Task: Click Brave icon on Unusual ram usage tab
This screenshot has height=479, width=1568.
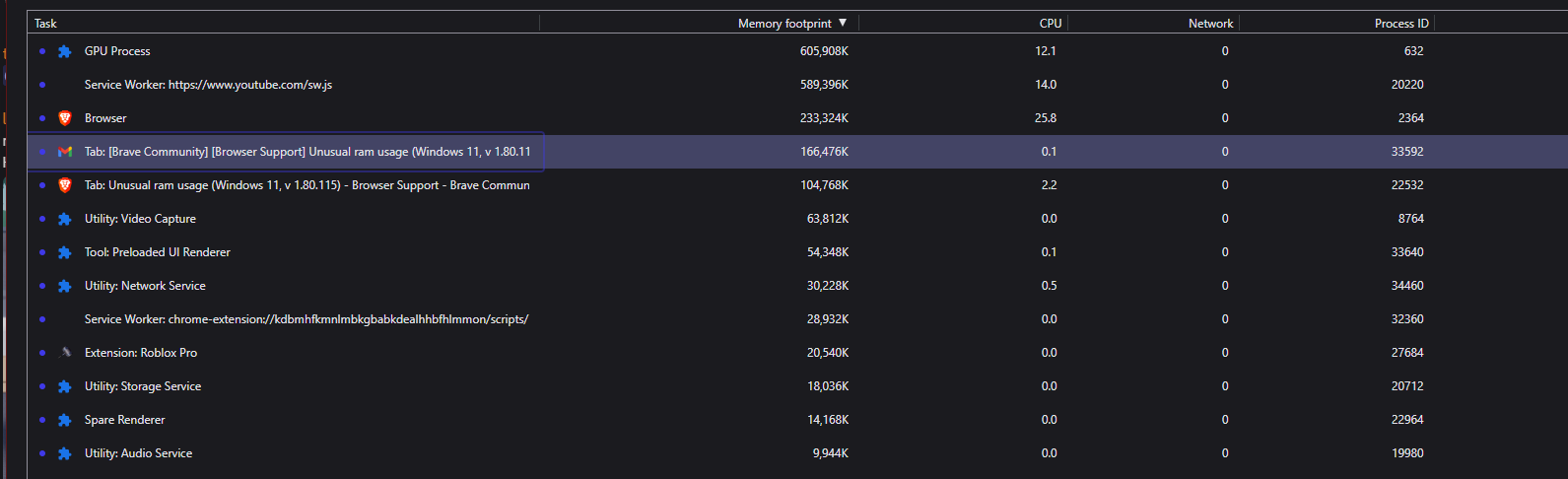Action: [x=65, y=185]
